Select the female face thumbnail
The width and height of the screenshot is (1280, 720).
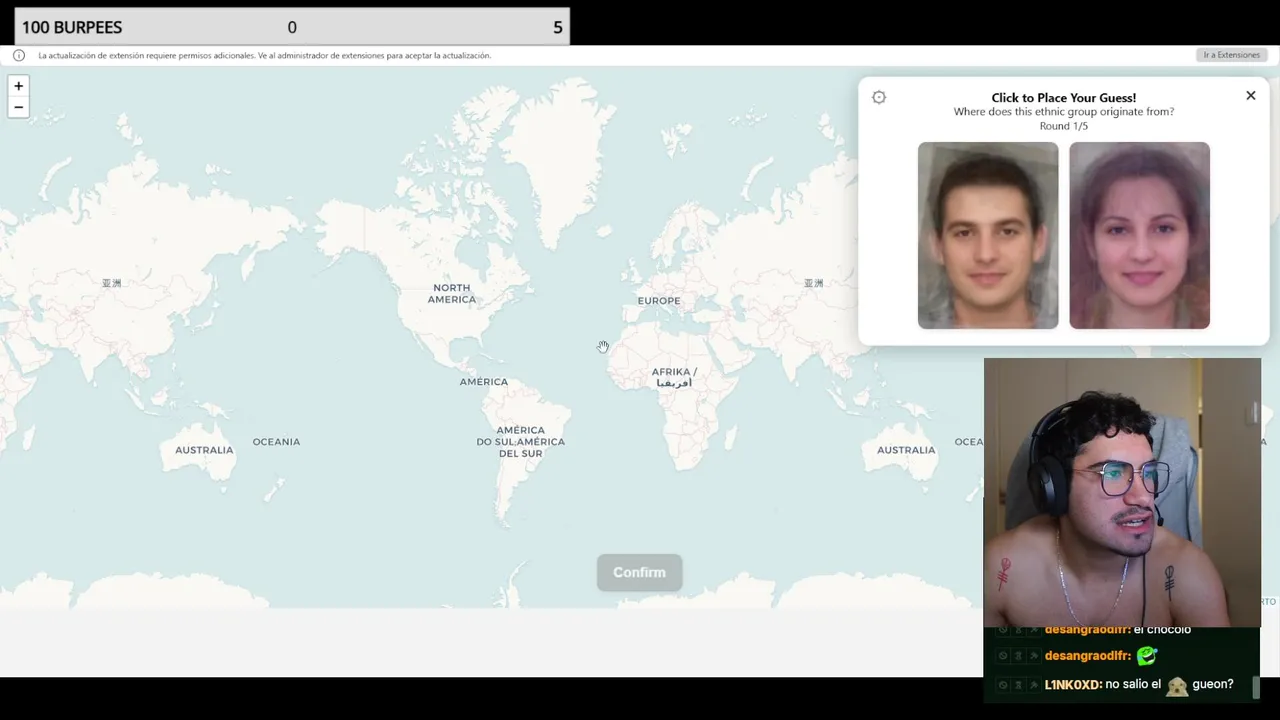click(x=1139, y=235)
